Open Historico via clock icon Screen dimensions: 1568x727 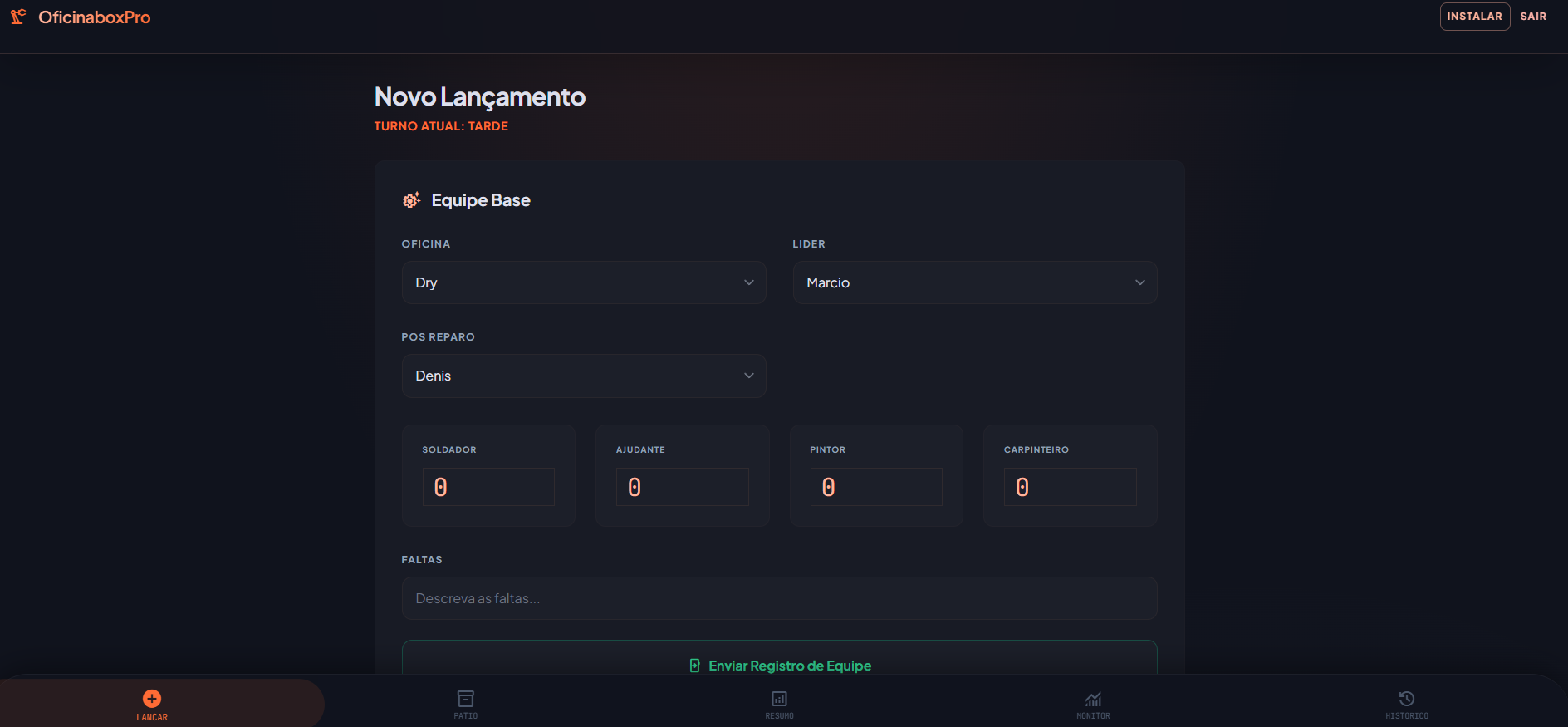tap(1407, 699)
